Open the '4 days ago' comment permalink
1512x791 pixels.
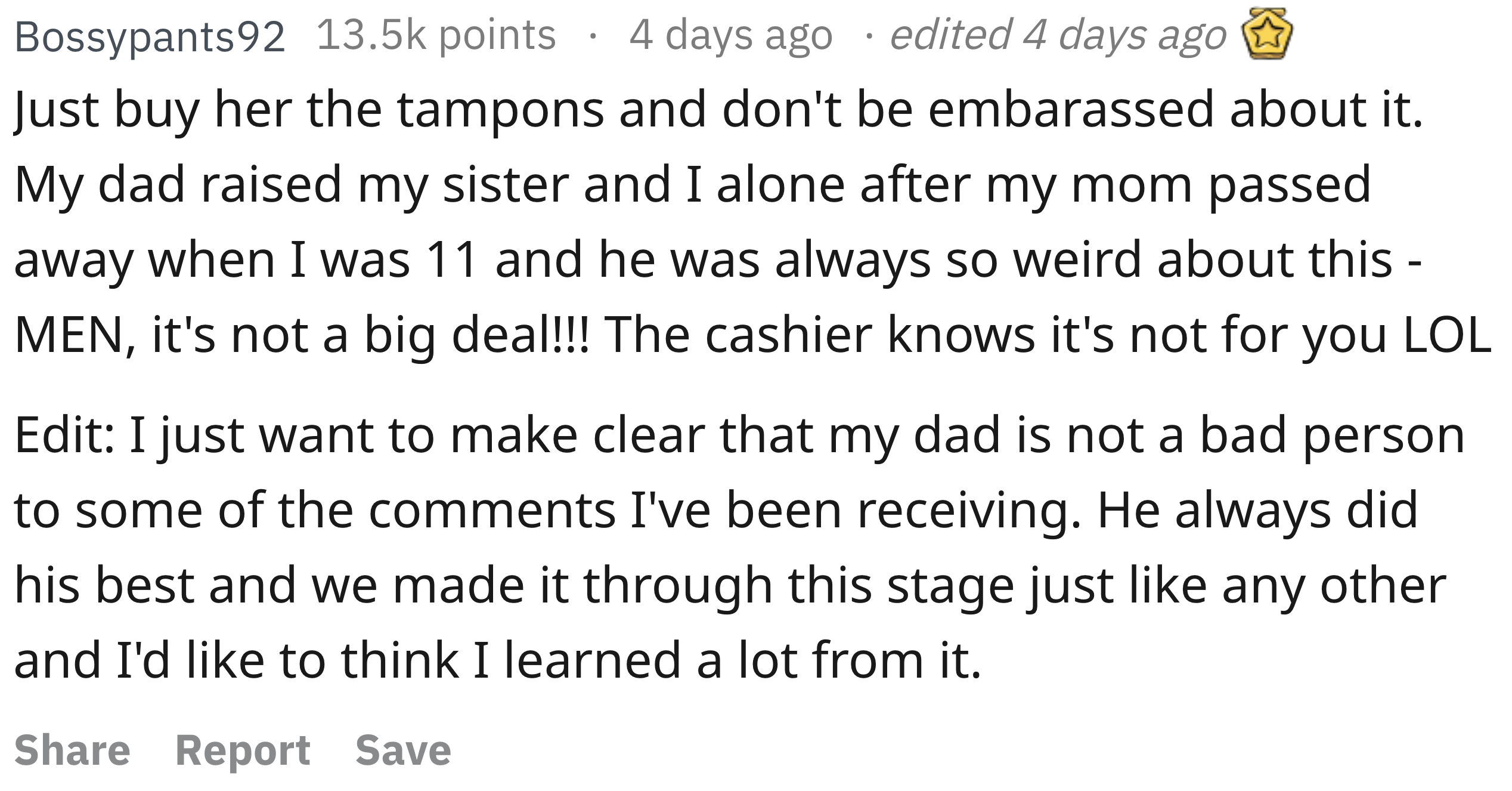(x=731, y=35)
